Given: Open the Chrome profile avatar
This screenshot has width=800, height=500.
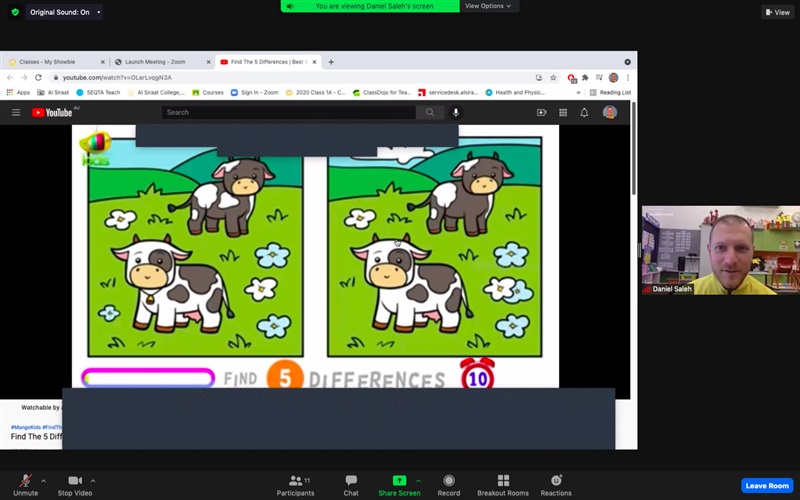Looking at the screenshot, I should (614, 78).
